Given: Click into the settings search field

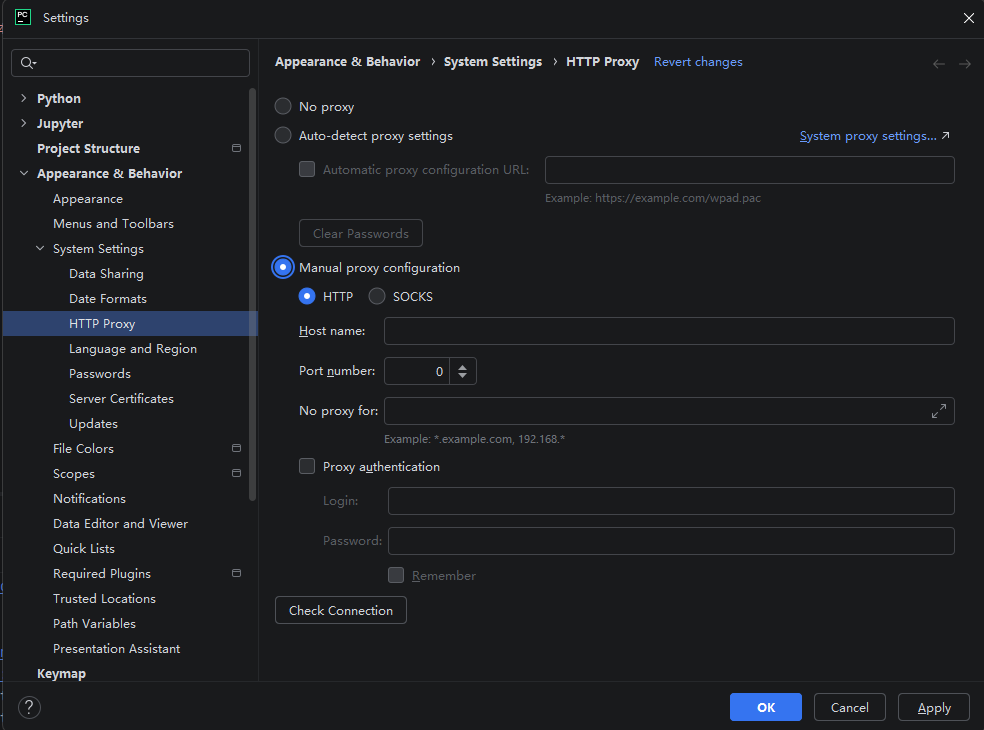Looking at the screenshot, I should [x=131, y=63].
